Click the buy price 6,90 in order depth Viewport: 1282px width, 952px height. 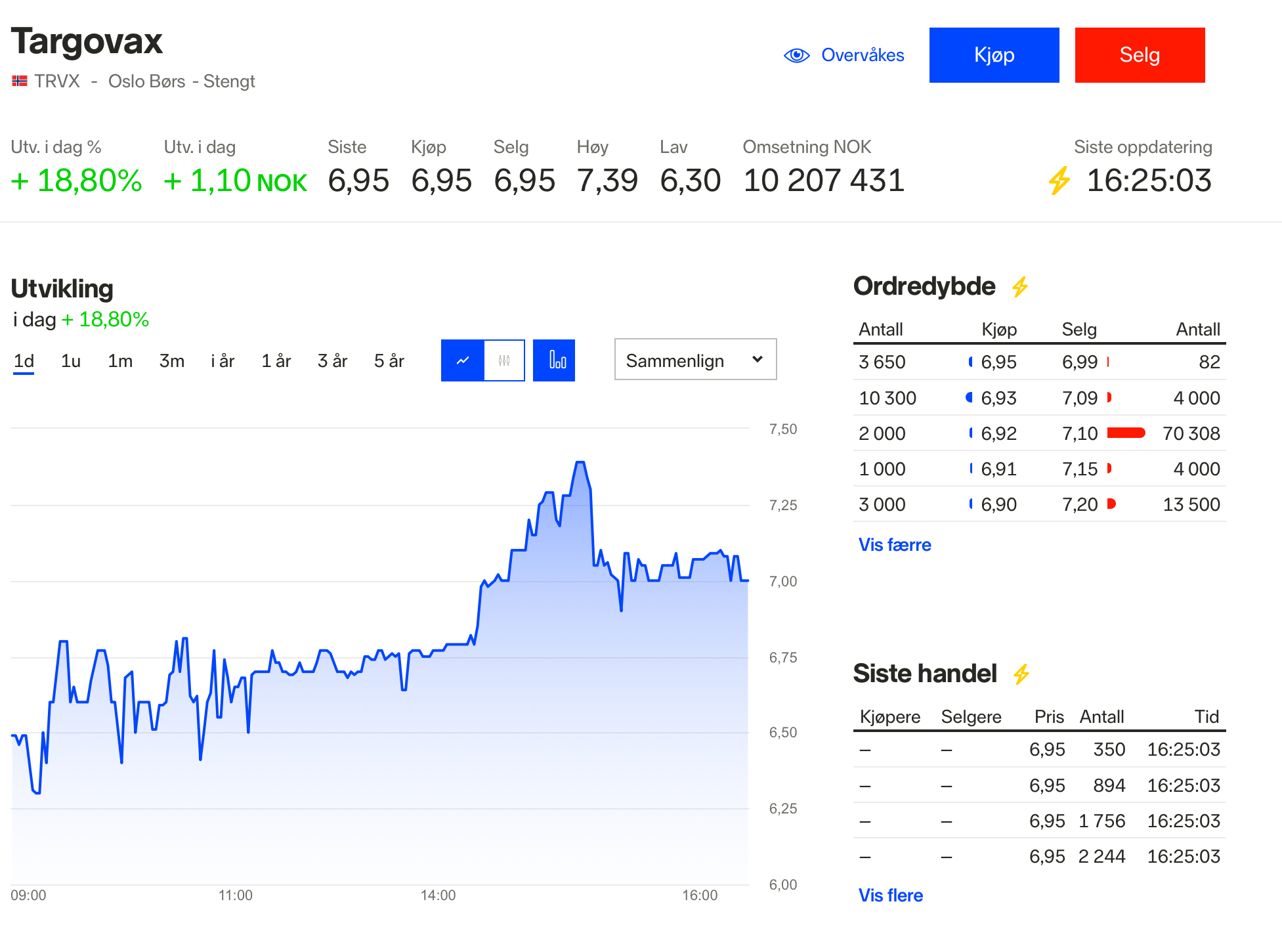(998, 504)
